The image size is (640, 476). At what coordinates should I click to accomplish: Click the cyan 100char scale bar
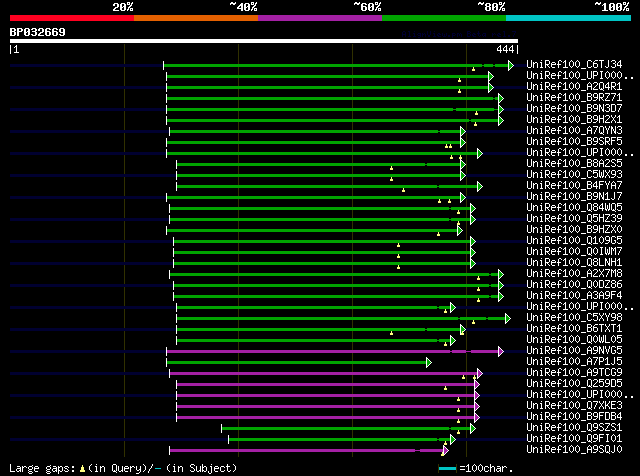pyautogui.click(x=447, y=469)
